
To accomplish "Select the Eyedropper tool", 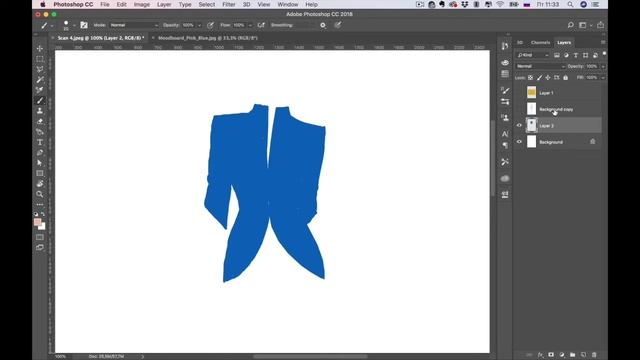I will point(40,90).
